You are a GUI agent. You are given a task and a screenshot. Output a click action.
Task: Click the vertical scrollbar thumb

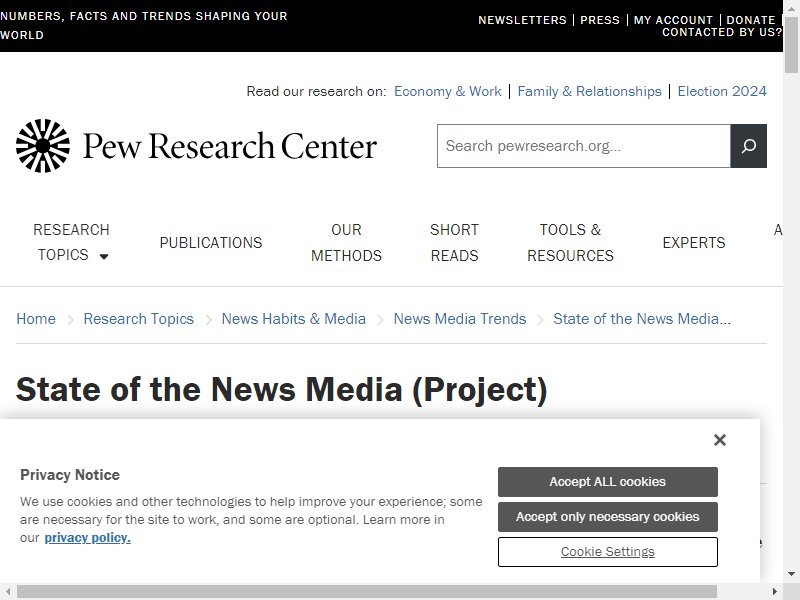coord(791,44)
